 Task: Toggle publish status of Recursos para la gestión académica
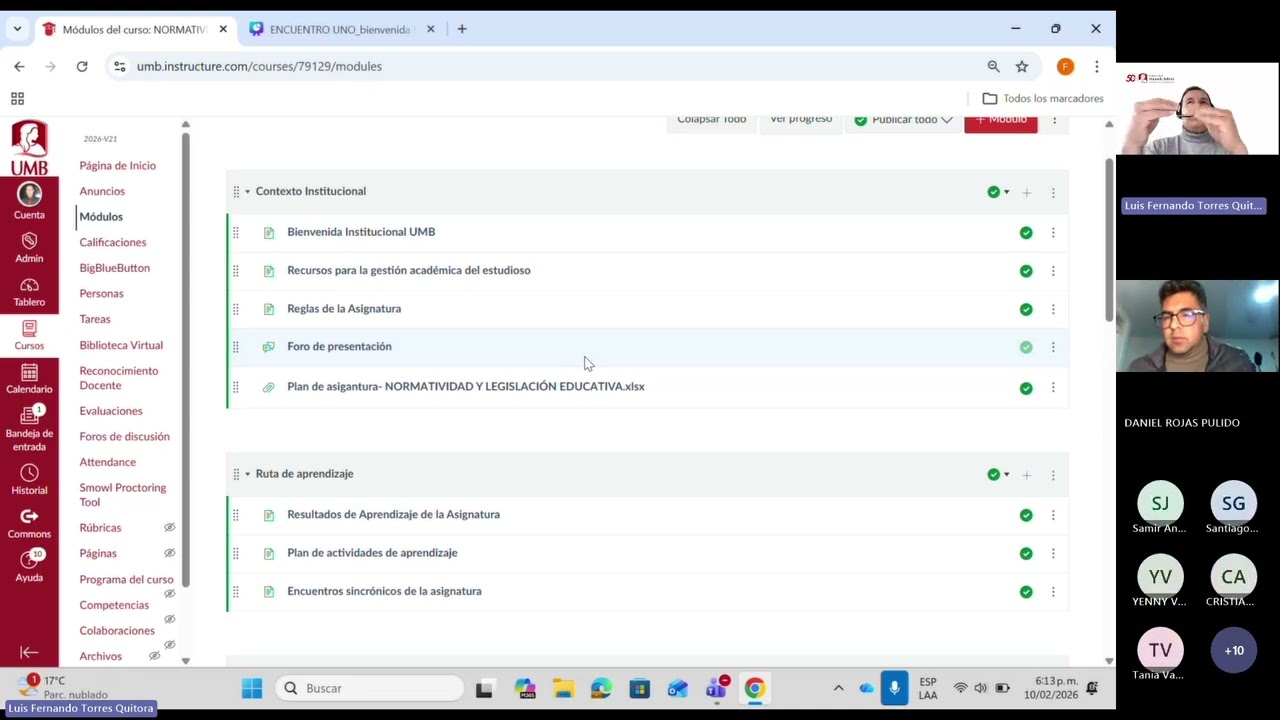click(x=1026, y=271)
